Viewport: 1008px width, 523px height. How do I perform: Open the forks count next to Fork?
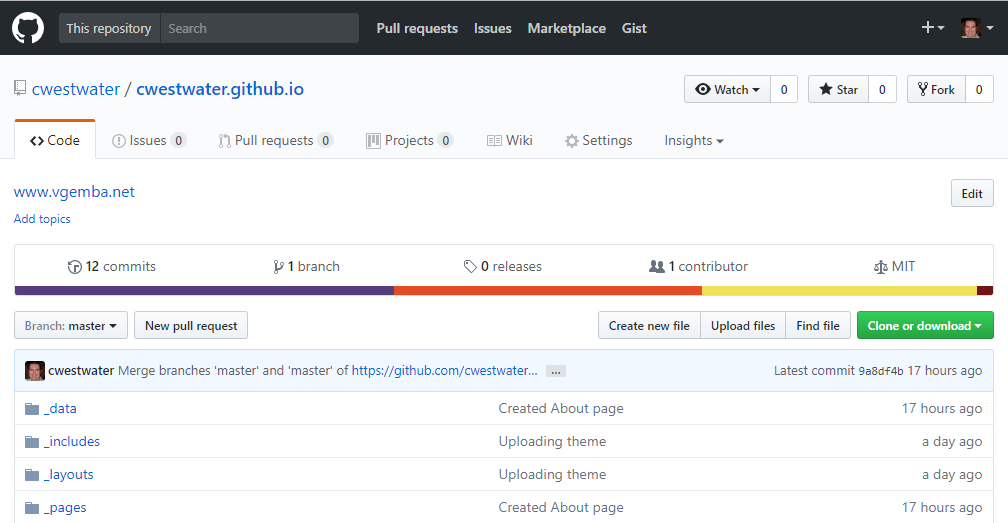(979, 89)
